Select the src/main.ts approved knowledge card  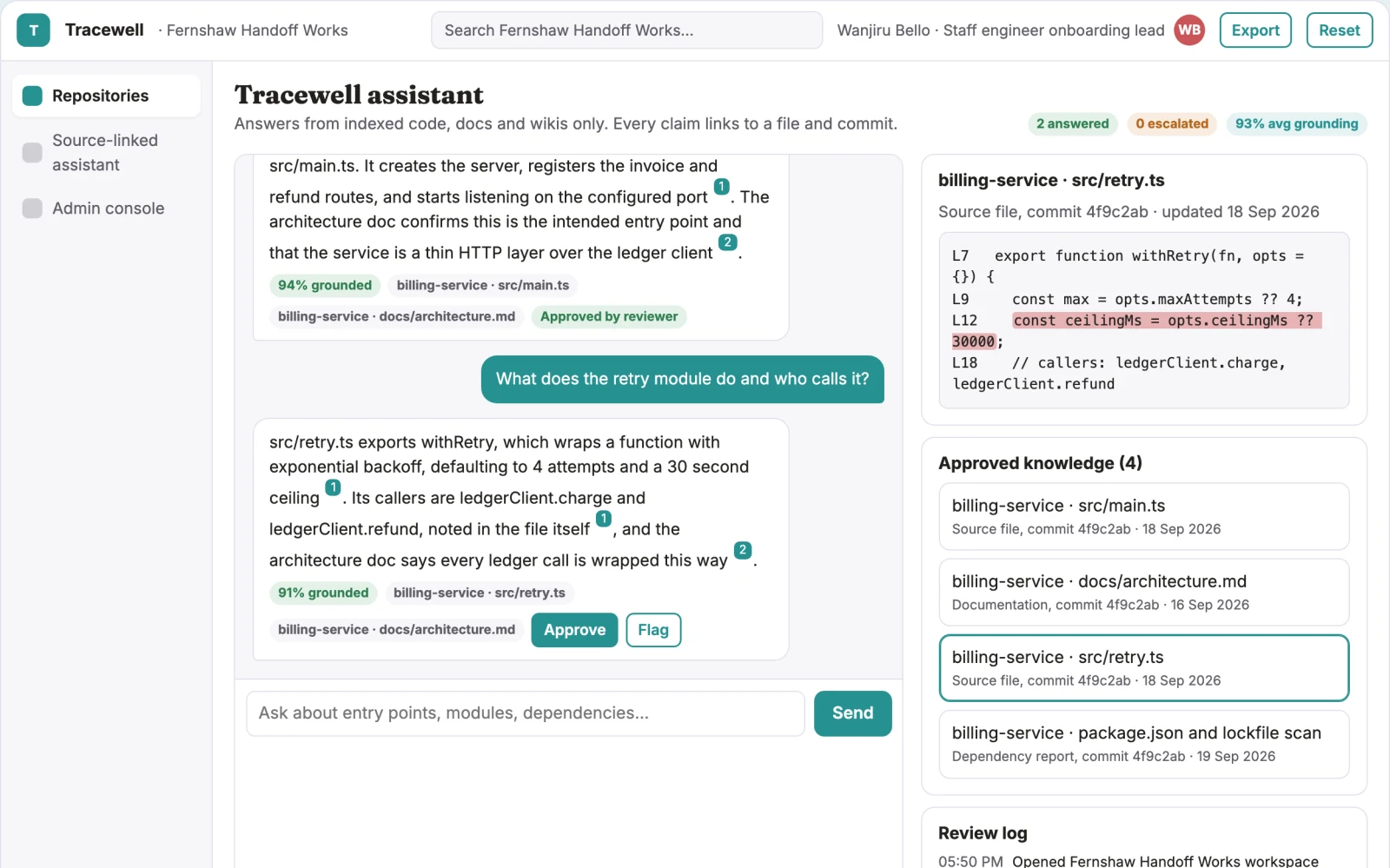click(x=1143, y=516)
